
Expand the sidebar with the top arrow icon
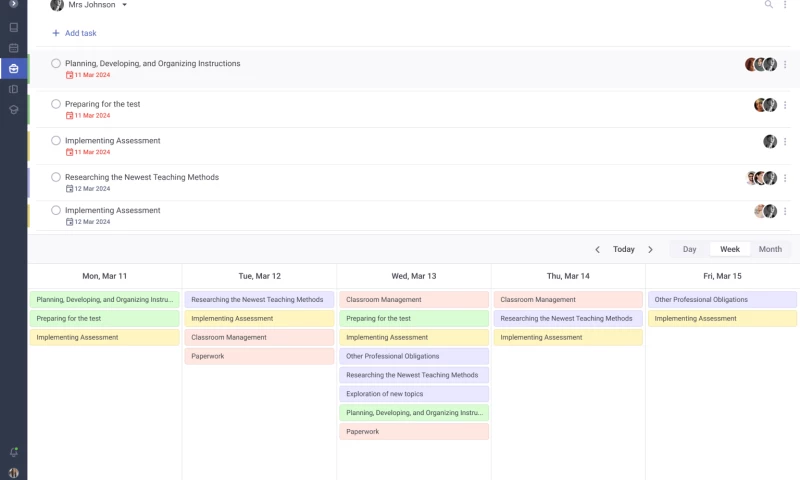point(14,4)
